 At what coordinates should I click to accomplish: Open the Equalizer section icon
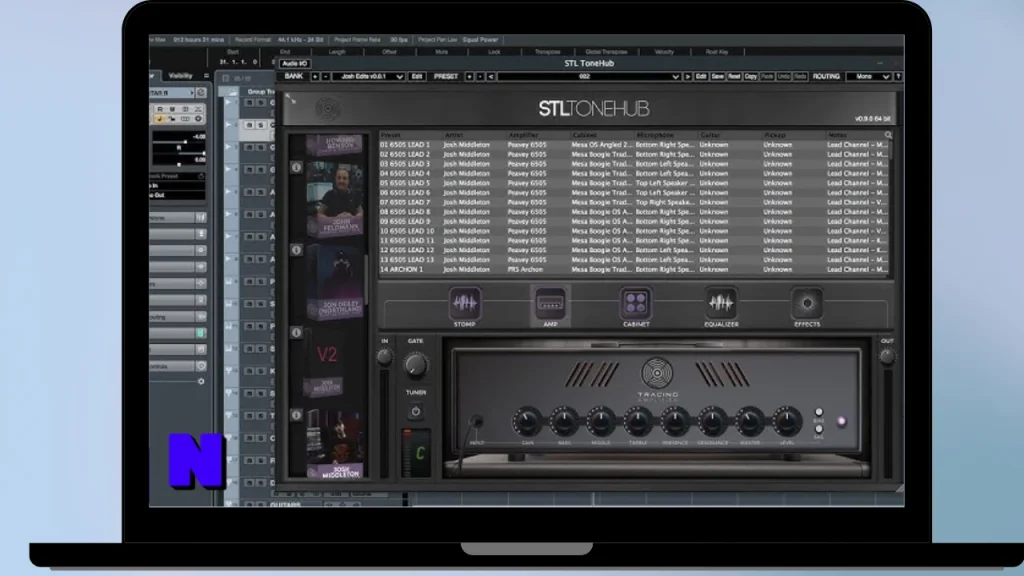721,303
